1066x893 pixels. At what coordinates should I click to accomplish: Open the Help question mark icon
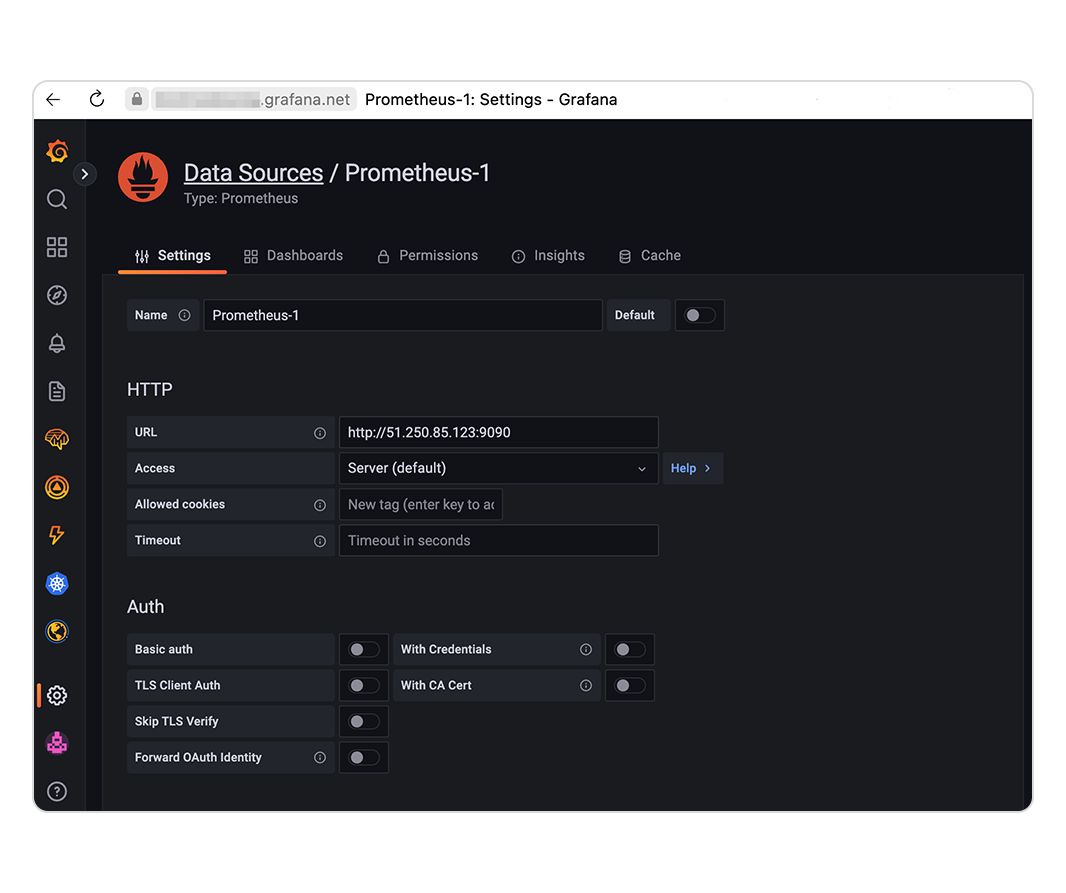tap(57, 792)
